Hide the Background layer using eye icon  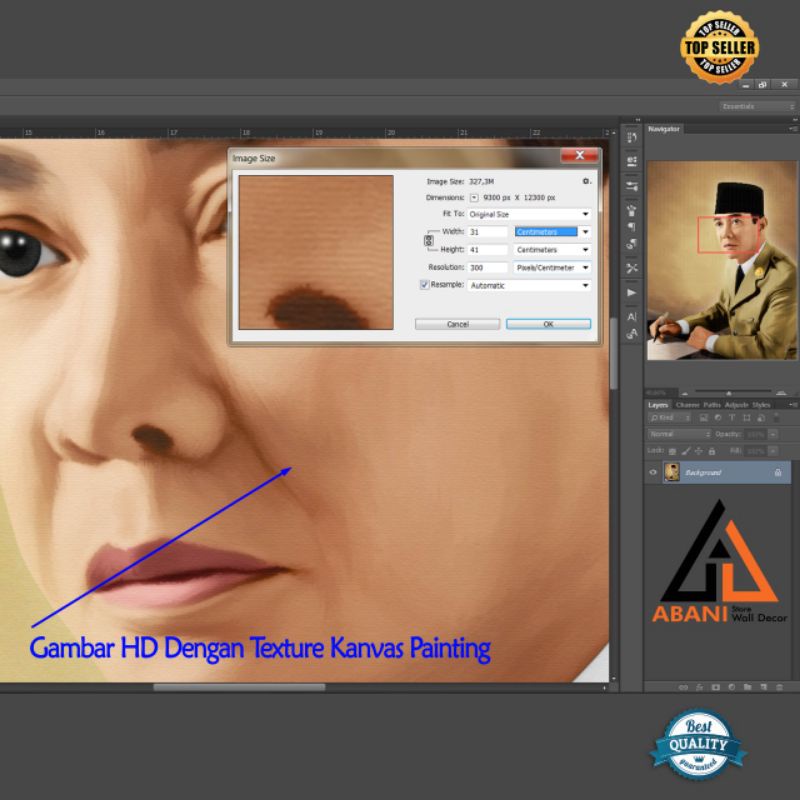click(654, 472)
